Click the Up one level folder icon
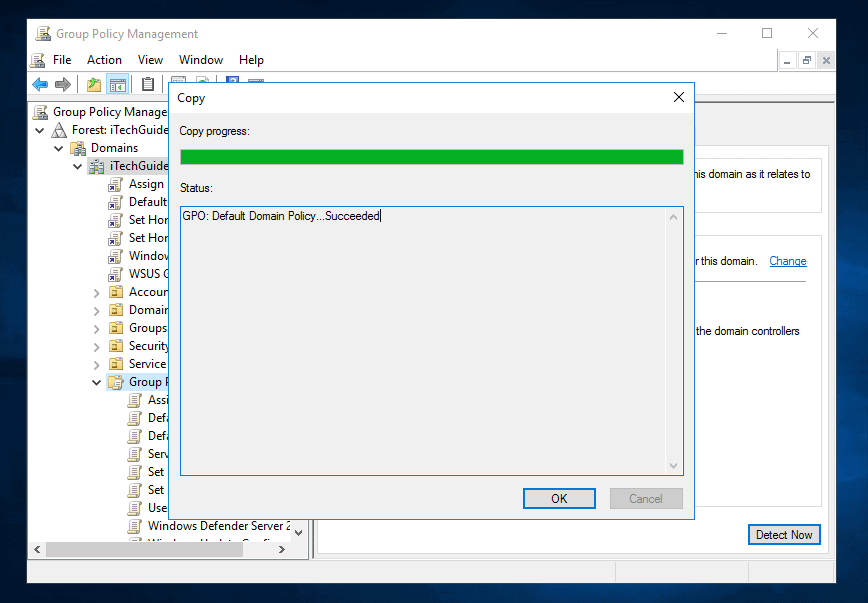 pyautogui.click(x=92, y=84)
